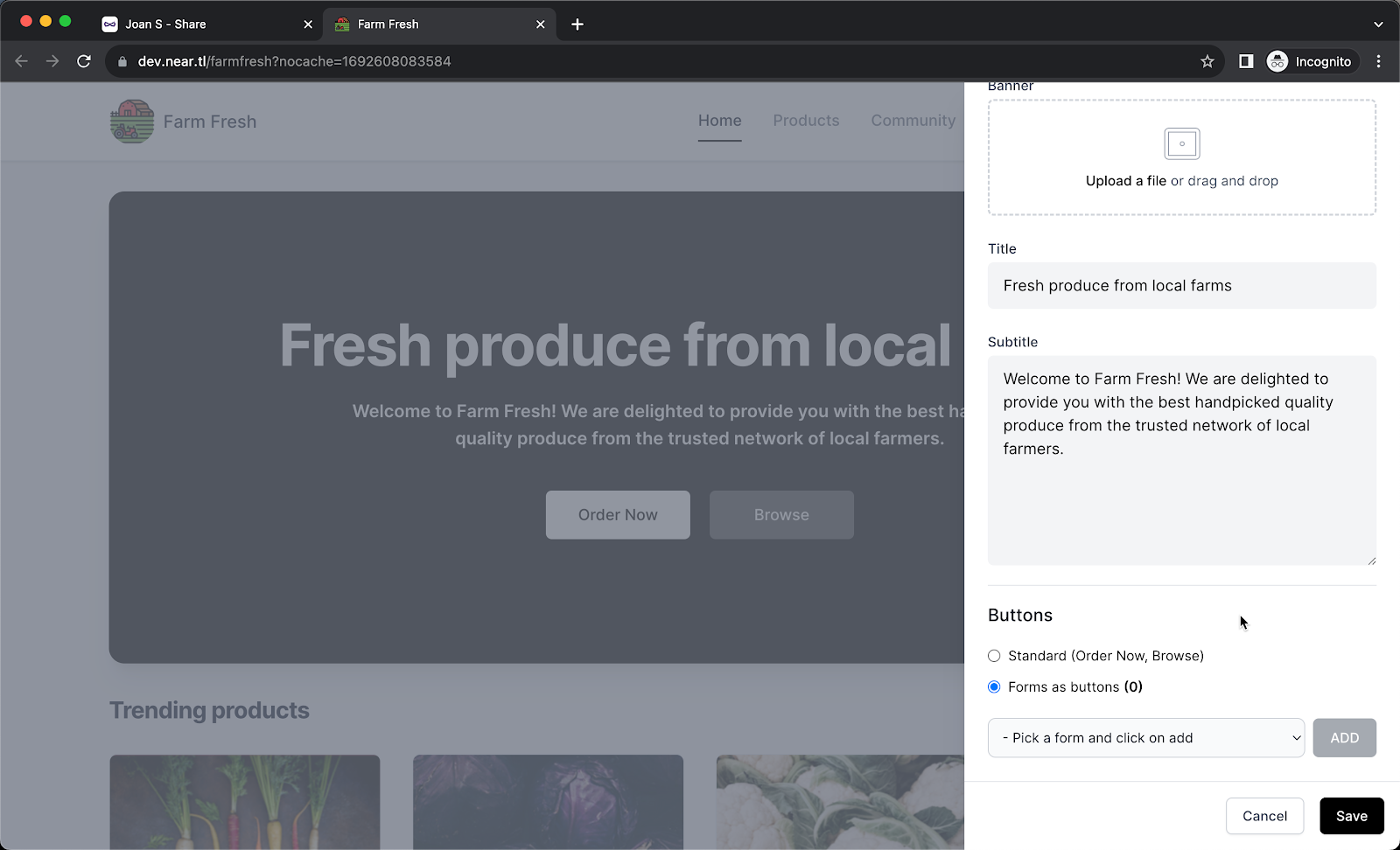The image size is (1400, 850).
Task: Save the banner settings
Action: click(1351, 816)
